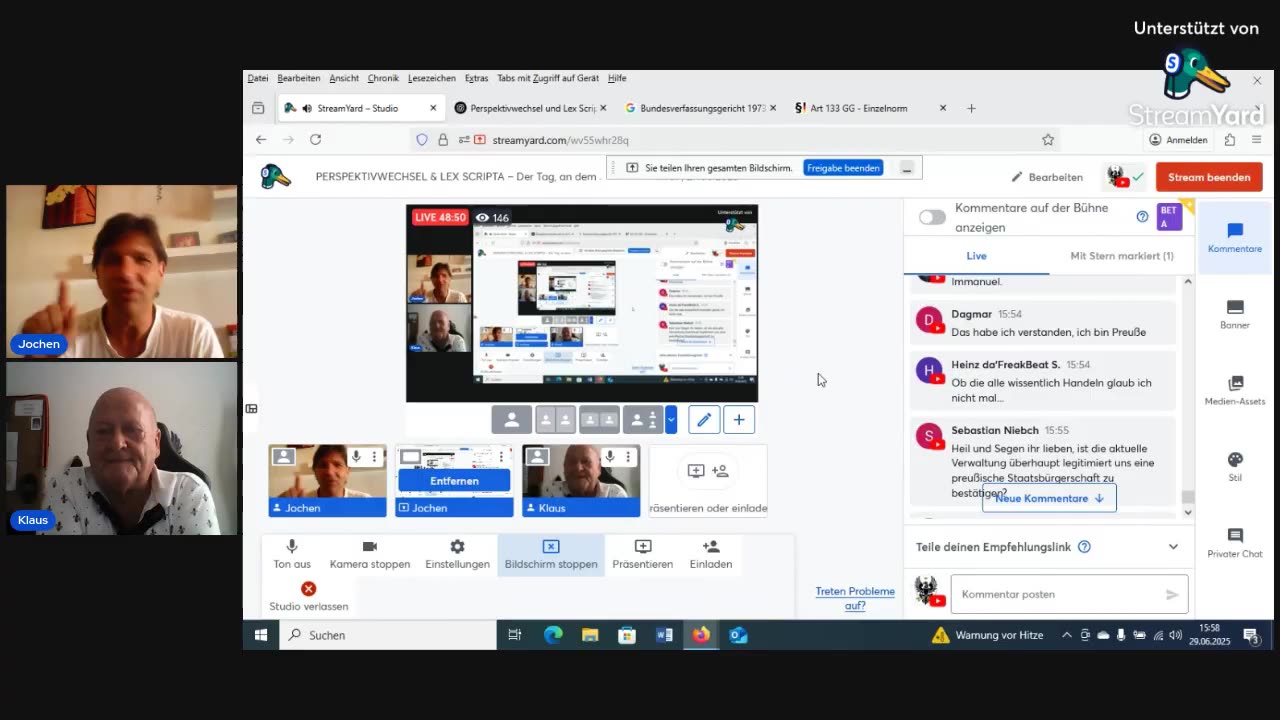Open Microsoft Word from the taskbar

click(x=664, y=635)
